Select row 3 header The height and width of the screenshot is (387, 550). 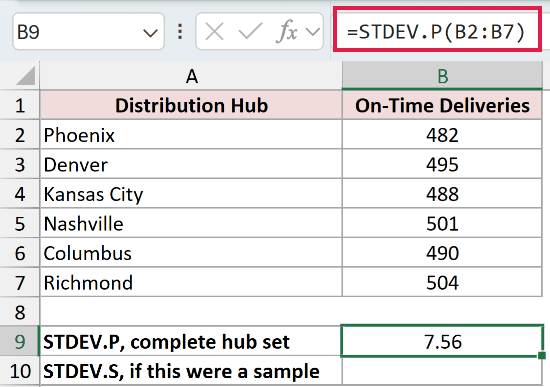(x=20, y=164)
